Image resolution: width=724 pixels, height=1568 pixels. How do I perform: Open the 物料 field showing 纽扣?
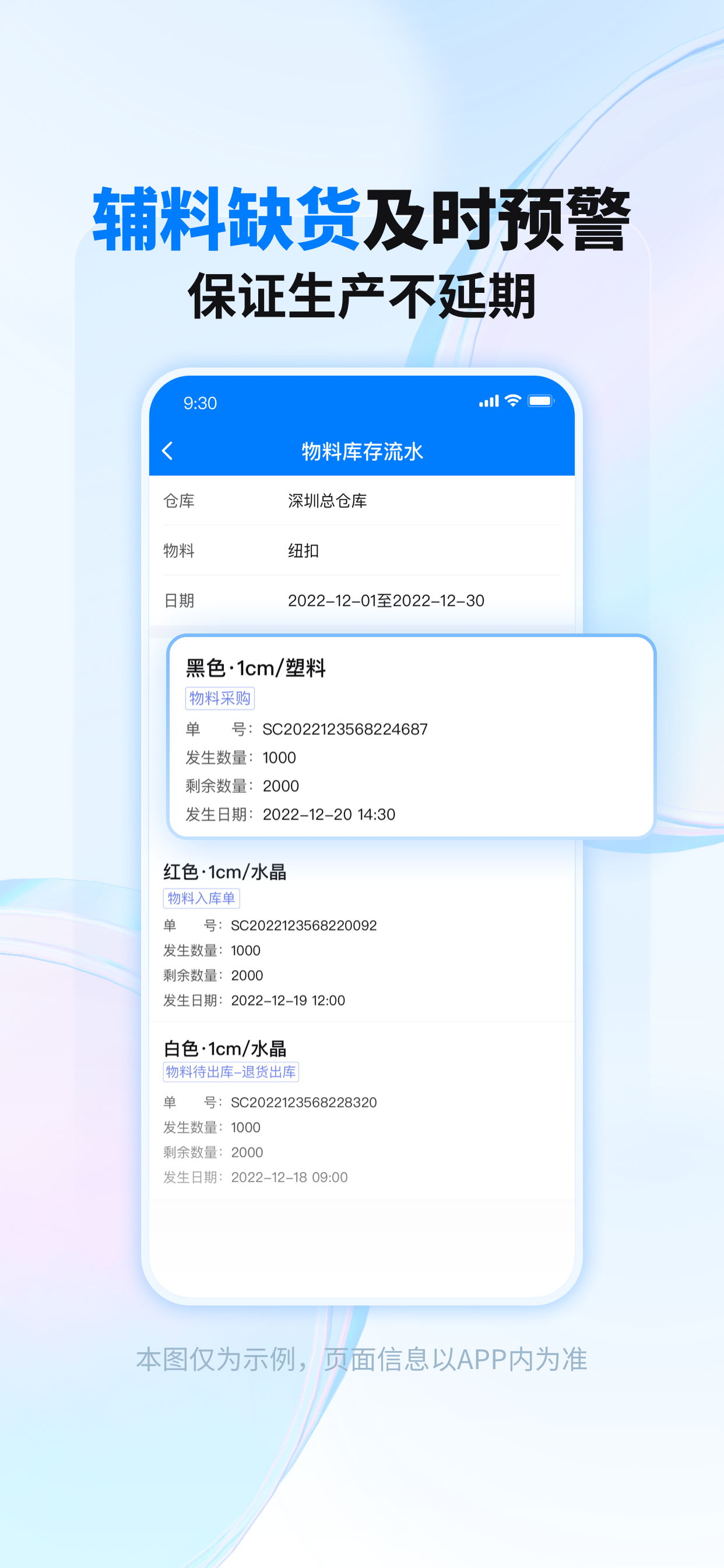(x=362, y=550)
